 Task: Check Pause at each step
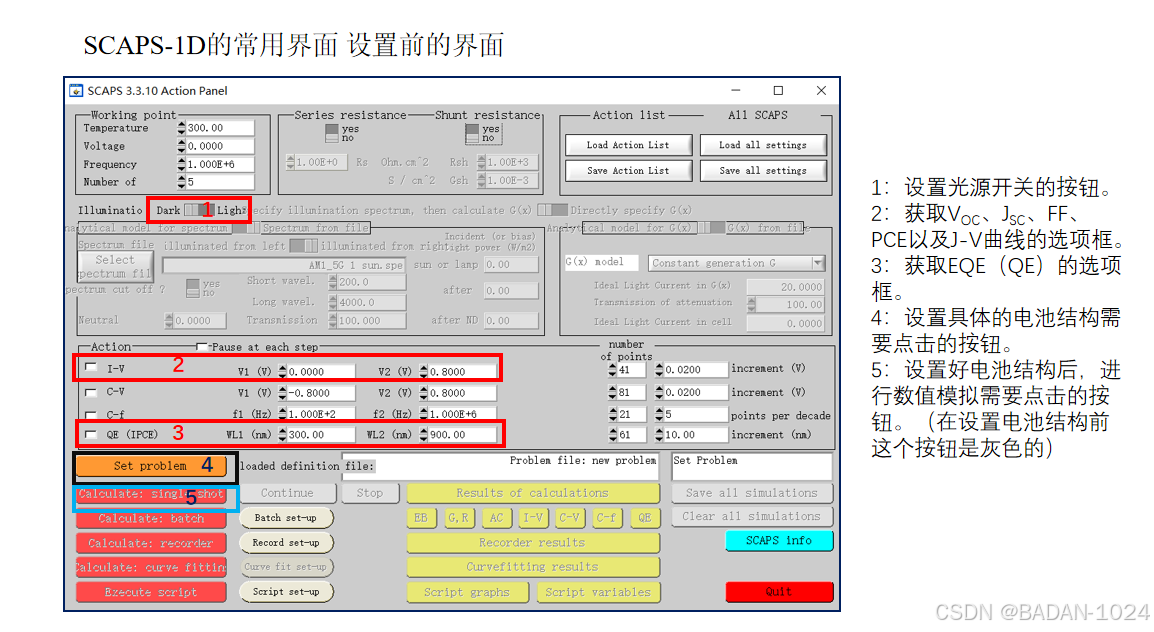202,347
